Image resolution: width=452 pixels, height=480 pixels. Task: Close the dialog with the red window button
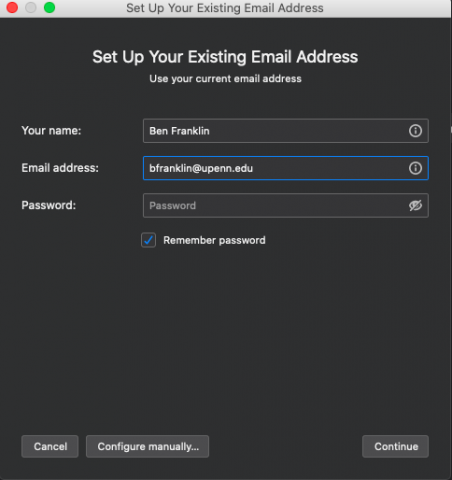12,7
